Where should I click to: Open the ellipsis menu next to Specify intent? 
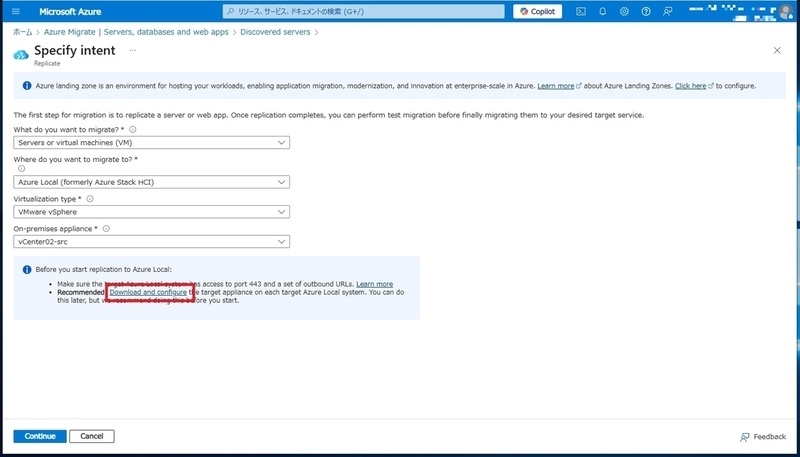(133, 50)
